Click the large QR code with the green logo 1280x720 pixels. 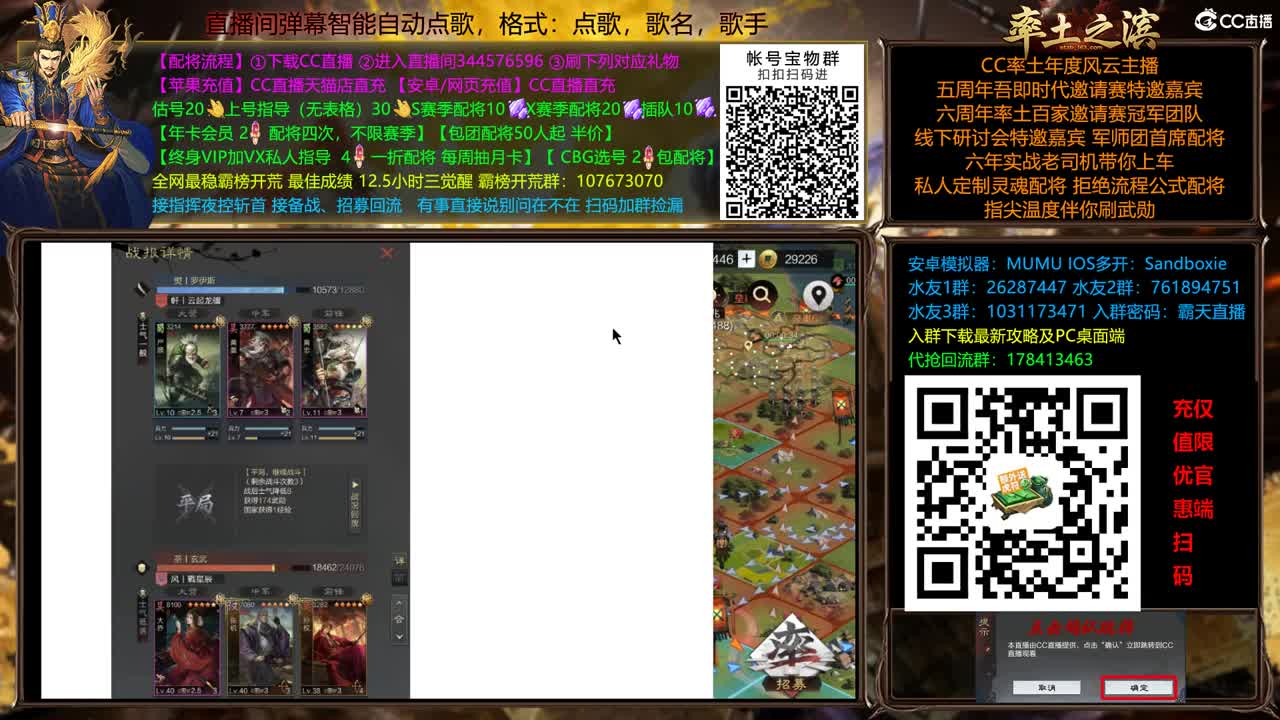(x=1022, y=493)
